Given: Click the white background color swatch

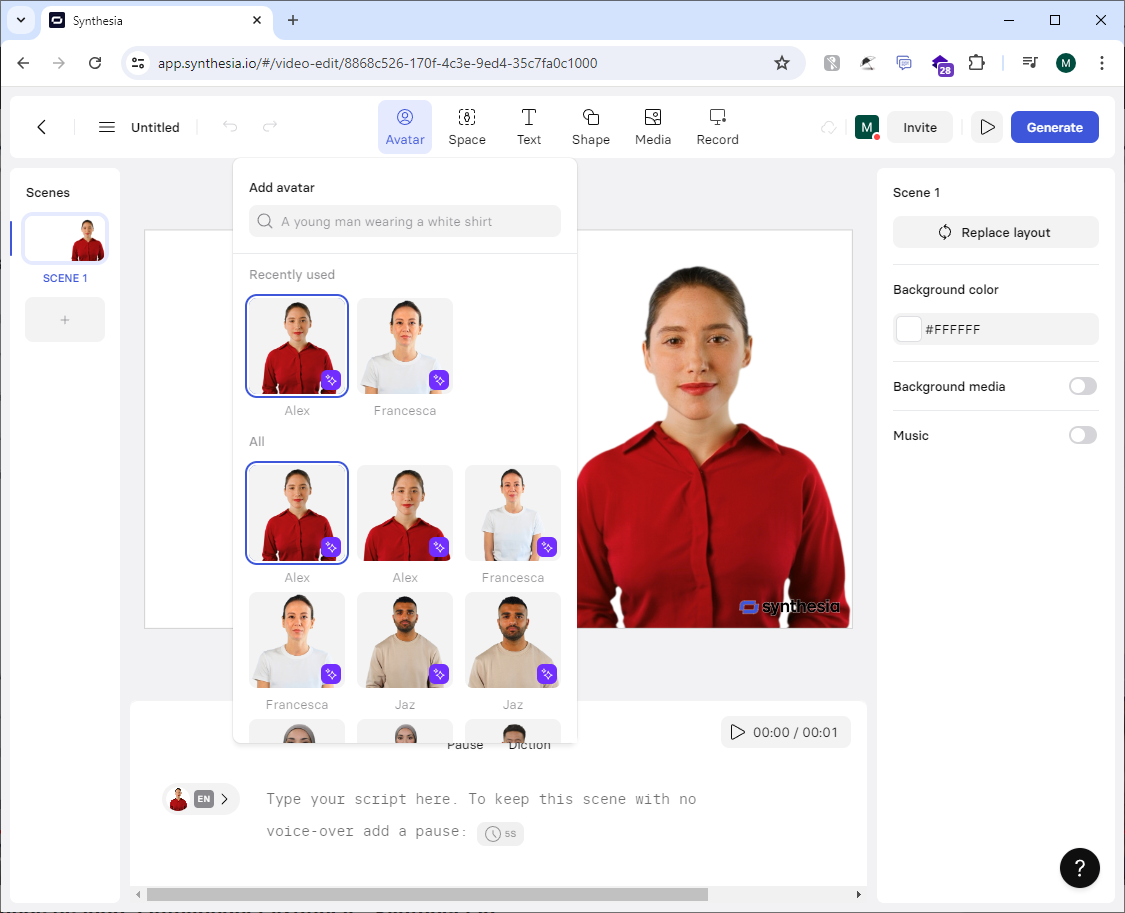Looking at the screenshot, I should (x=908, y=329).
